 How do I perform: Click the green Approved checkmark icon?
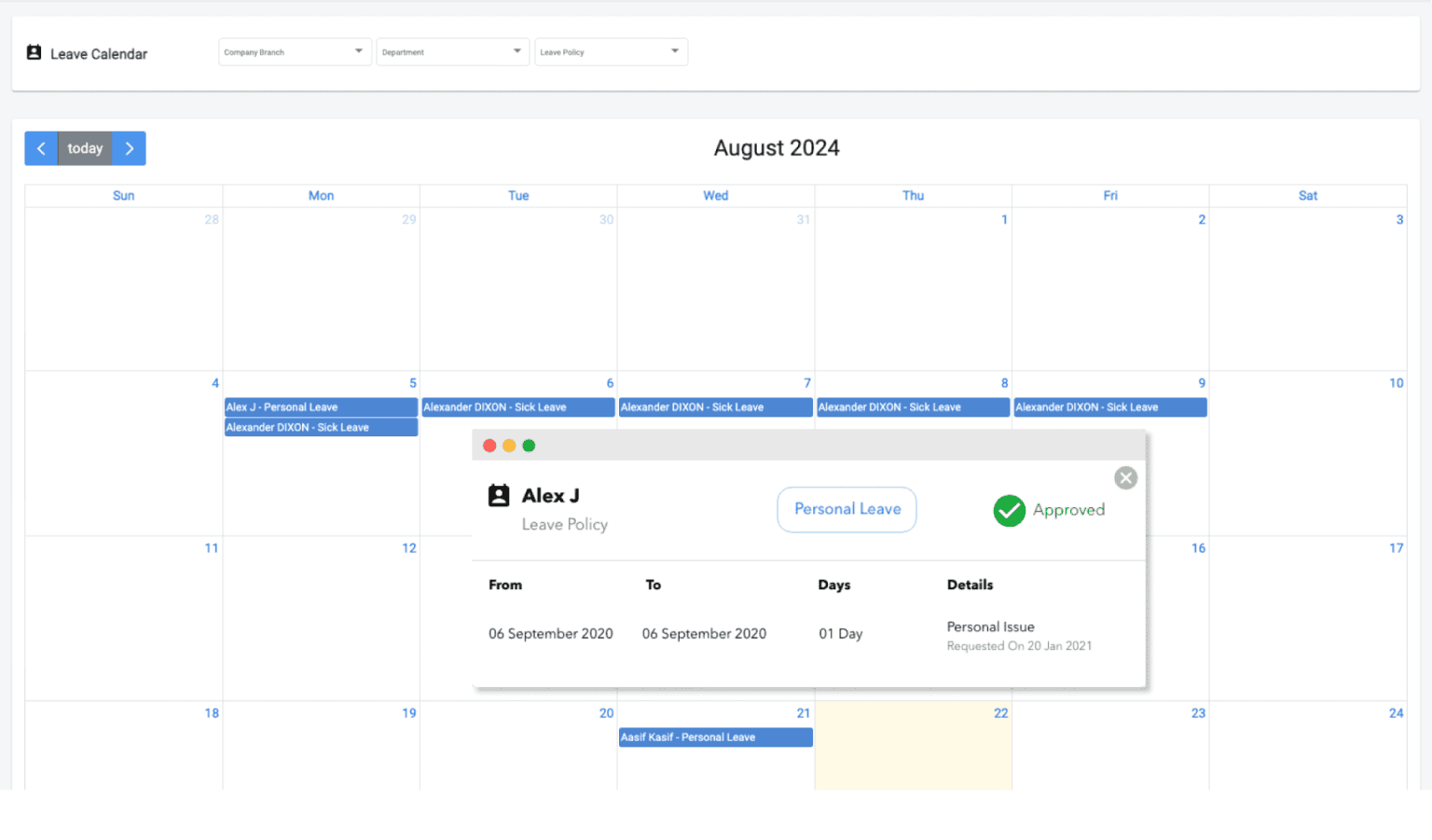pos(1010,511)
